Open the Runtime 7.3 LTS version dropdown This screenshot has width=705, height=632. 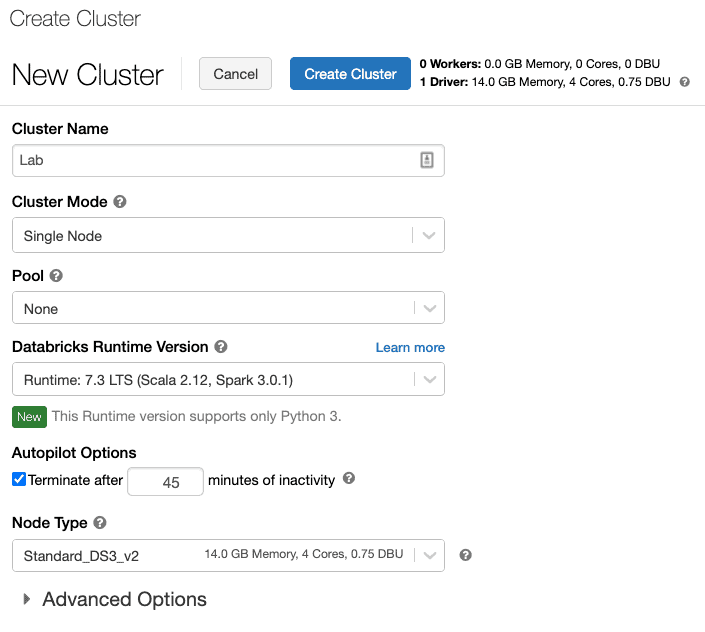click(x=228, y=380)
